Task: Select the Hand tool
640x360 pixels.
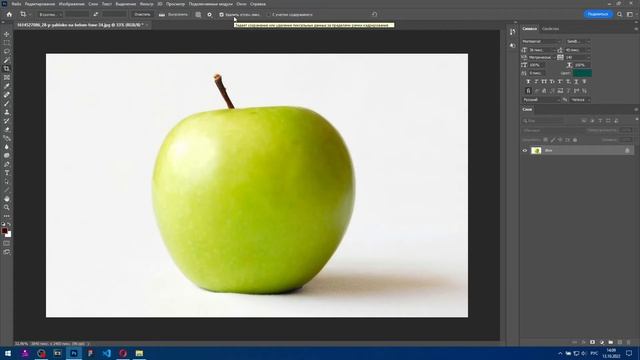Action: click(7, 199)
